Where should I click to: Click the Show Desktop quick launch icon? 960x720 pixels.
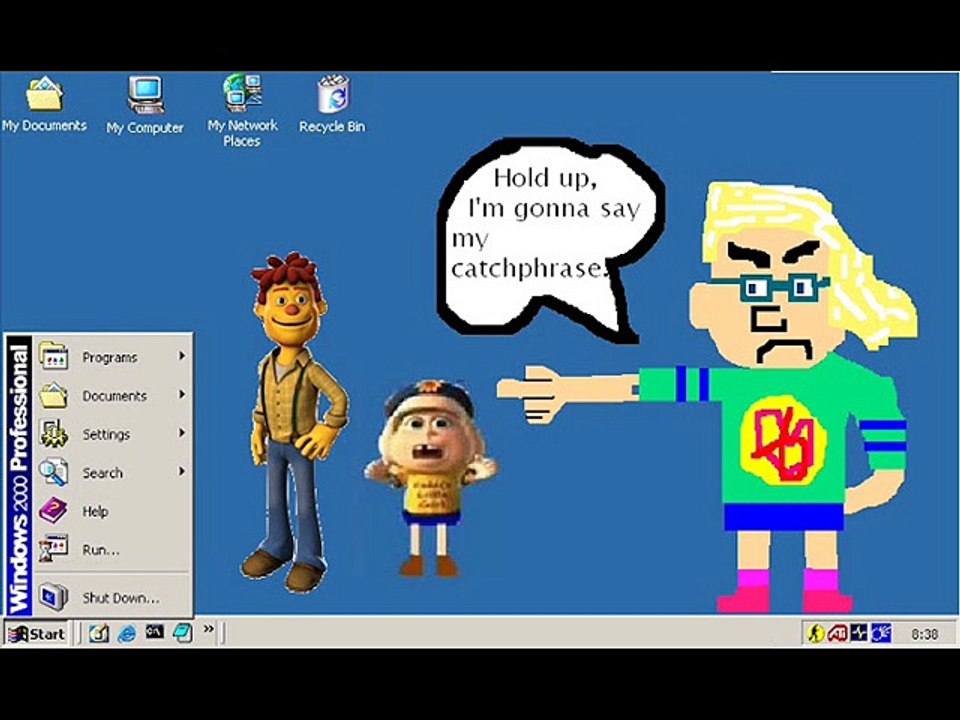point(99,632)
